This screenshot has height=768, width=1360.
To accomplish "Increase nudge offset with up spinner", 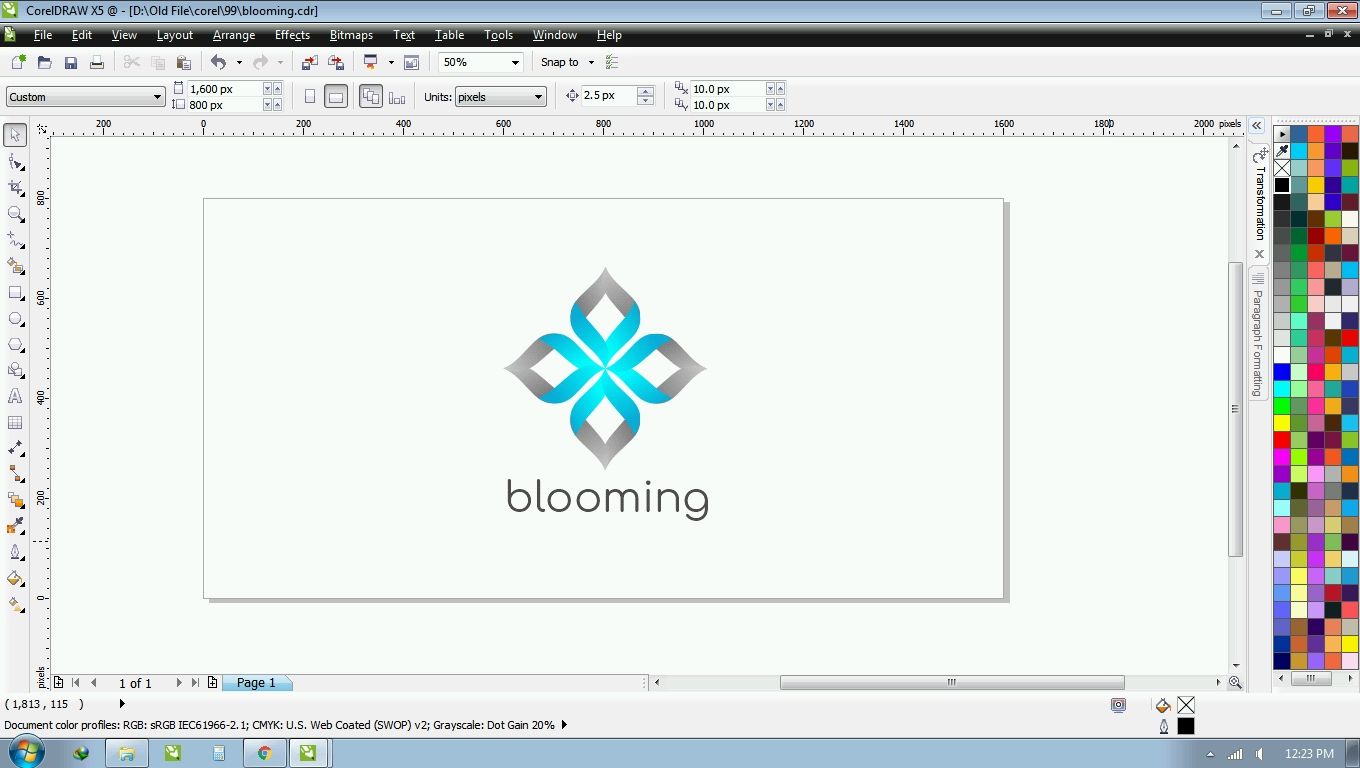I will click(645, 91).
